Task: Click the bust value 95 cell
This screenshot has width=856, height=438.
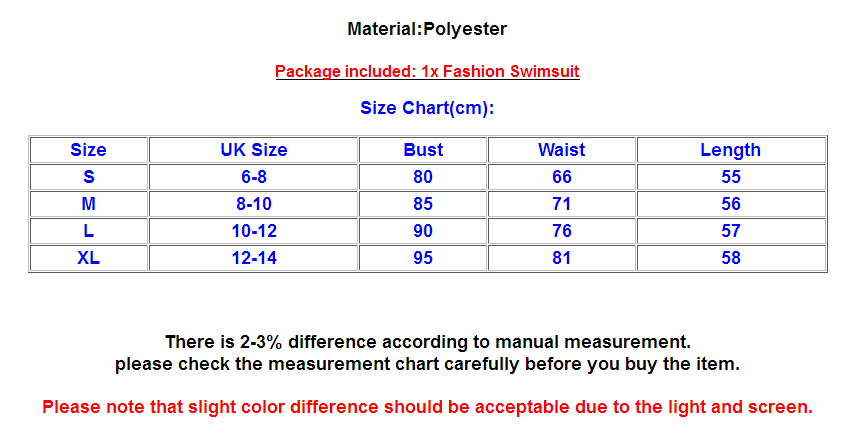Action: tap(423, 258)
